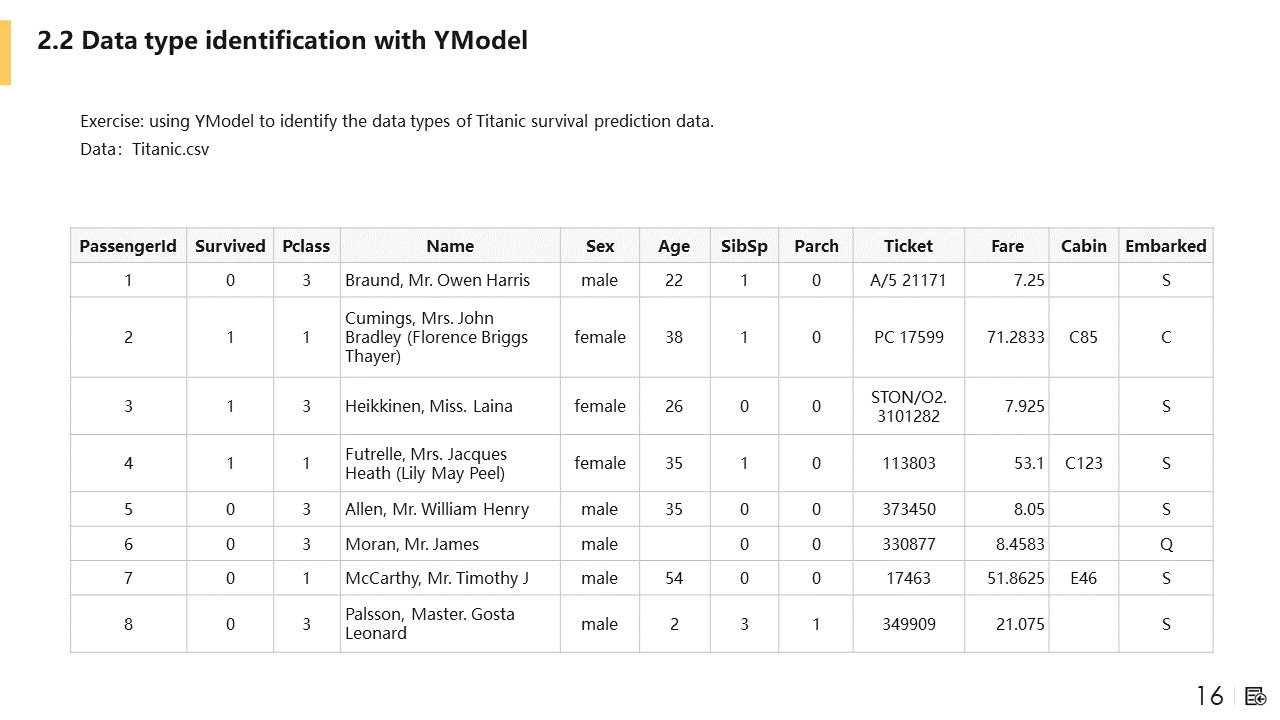The image size is (1280, 720).
Task: Click the Survived column header
Action: click(x=230, y=246)
